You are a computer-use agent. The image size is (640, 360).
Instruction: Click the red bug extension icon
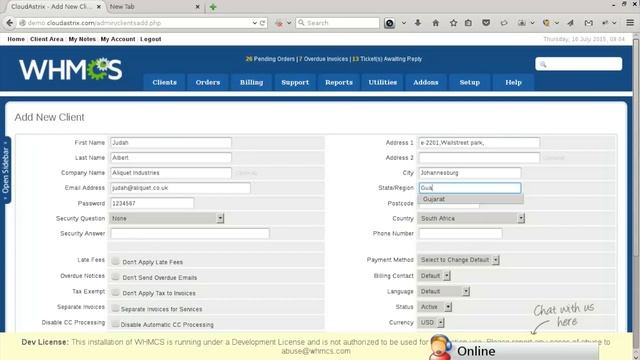click(279, 23)
